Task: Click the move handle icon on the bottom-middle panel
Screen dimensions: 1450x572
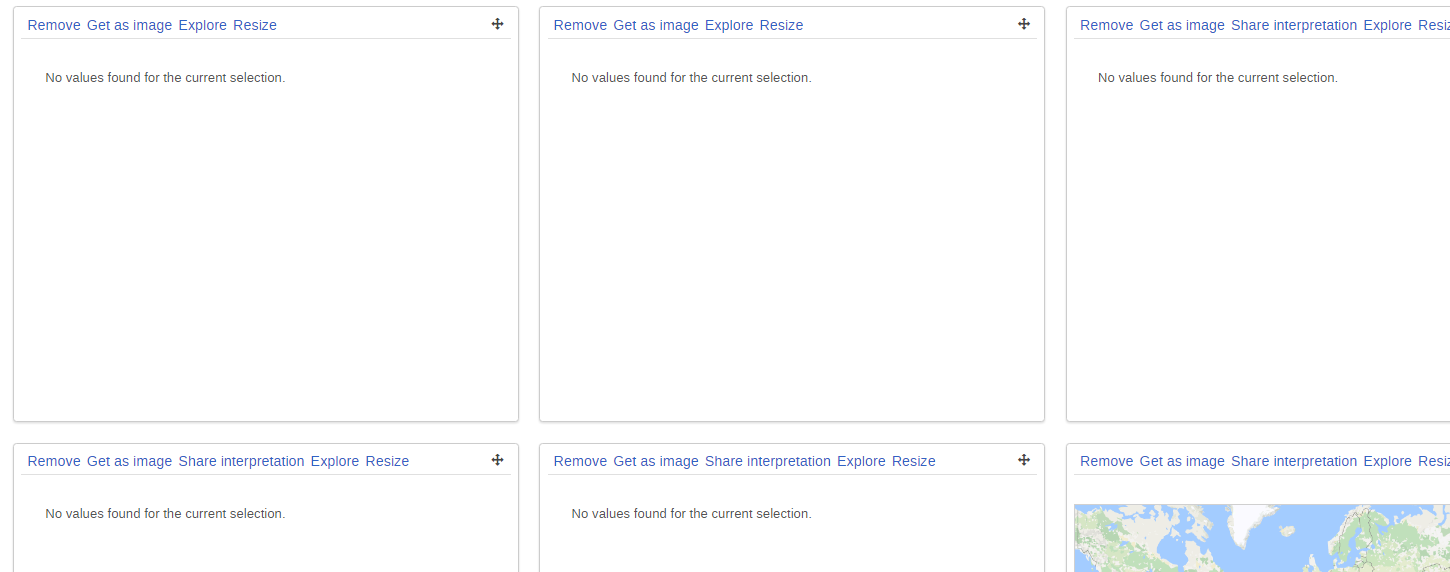Action: [x=1023, y=460]
